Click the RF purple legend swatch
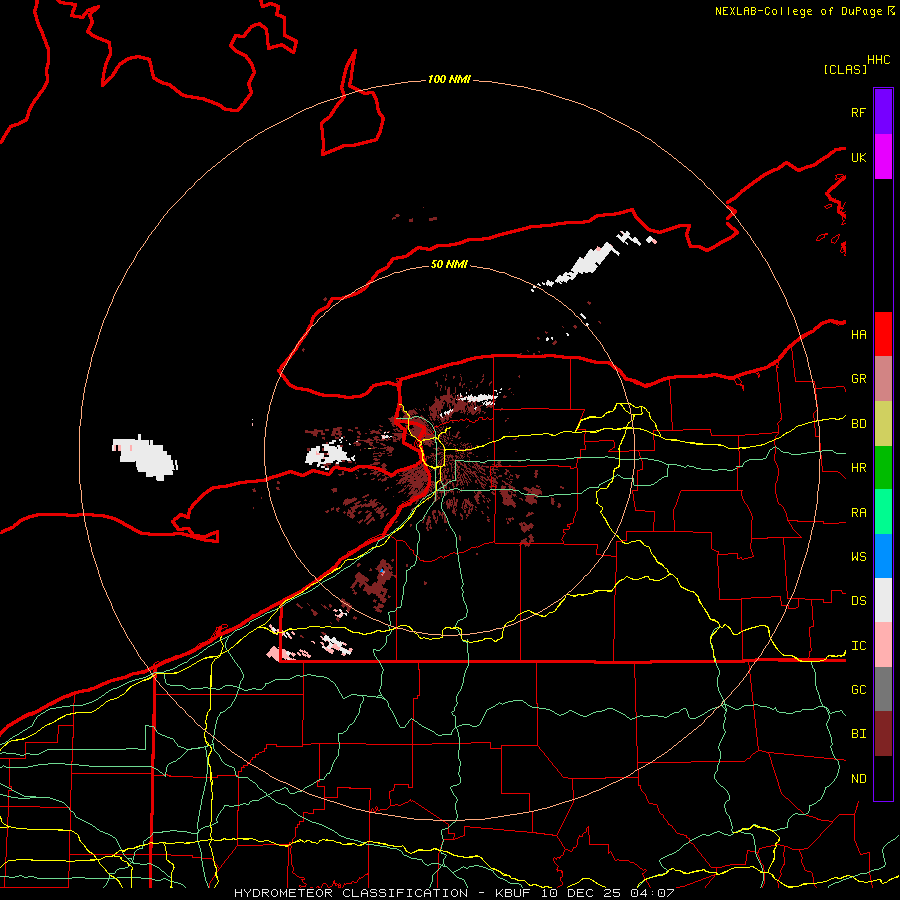900x900 pixels. tap(883, 112)
